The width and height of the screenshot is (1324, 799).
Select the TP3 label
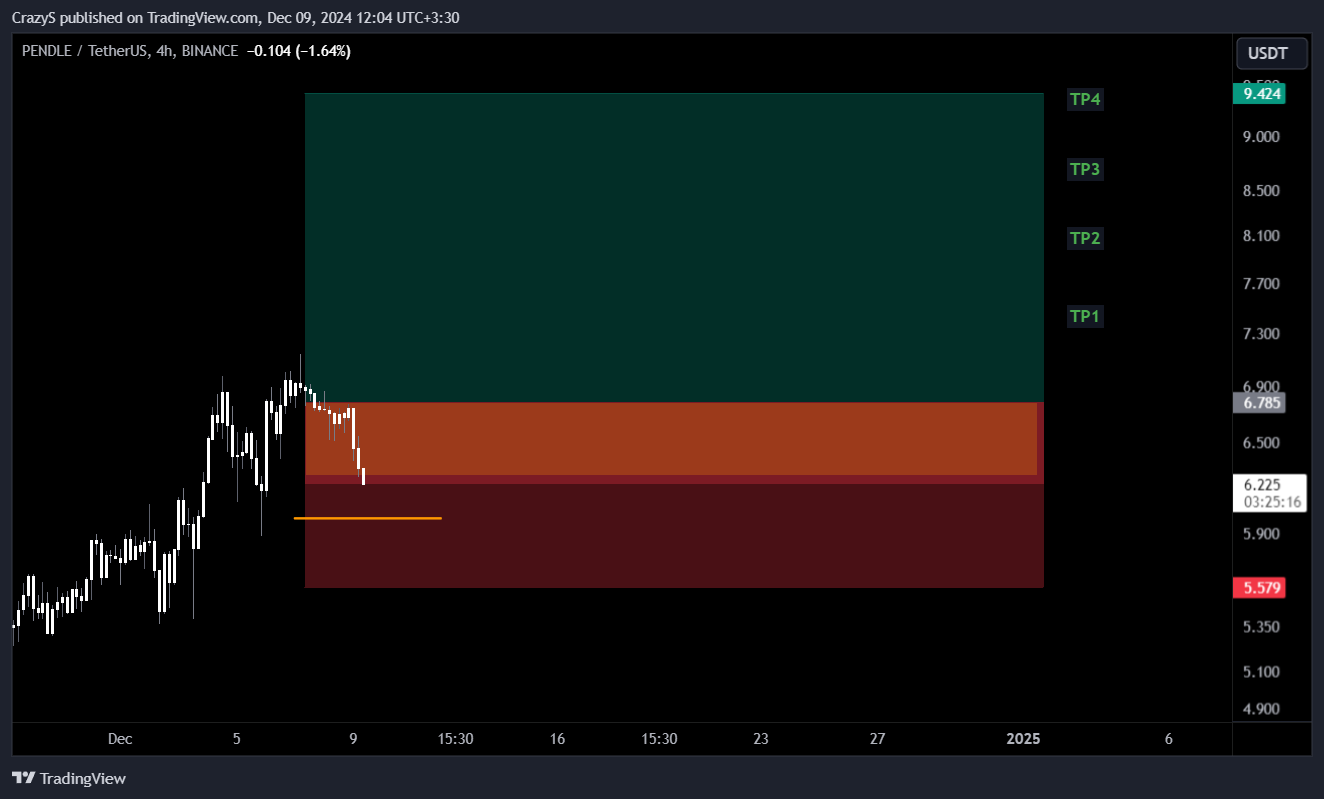point(1085,169)
